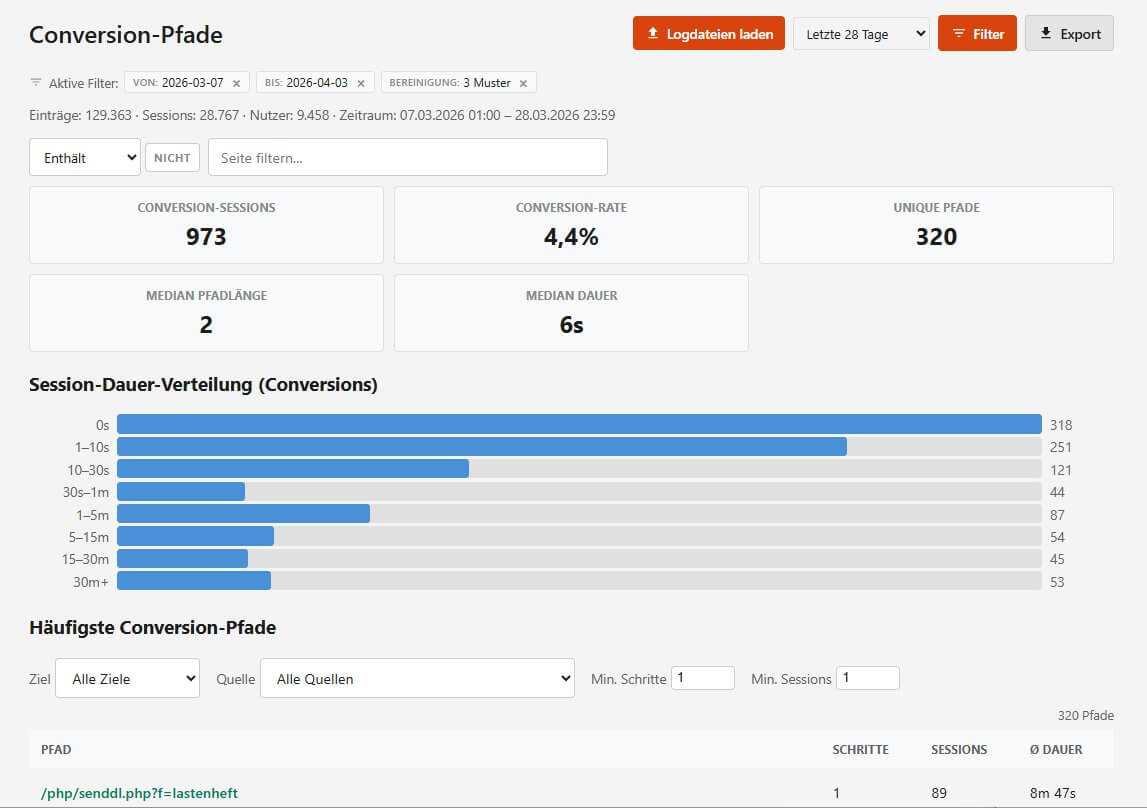1147x808 pixels.
Task: Sort table by Schritte column header
Action: 860,749
